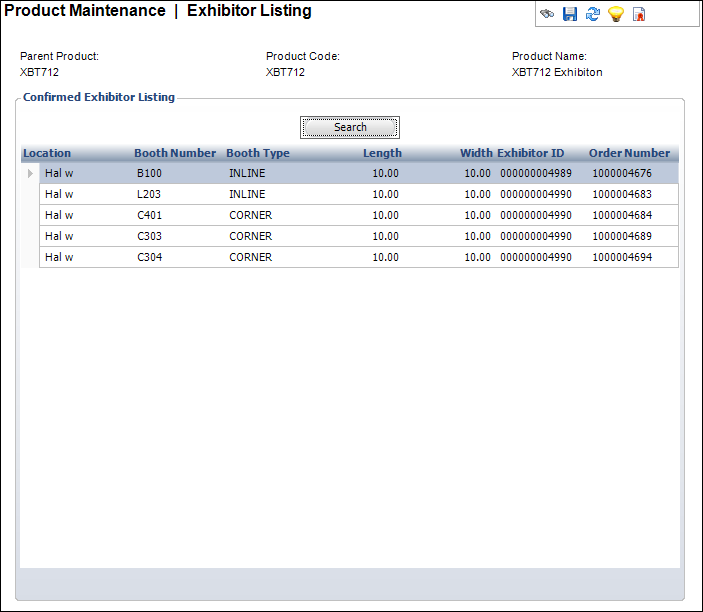The image size is (703, 612).
Task: Refresh the page with blue arrows icon
Action: tap(593, 14)
